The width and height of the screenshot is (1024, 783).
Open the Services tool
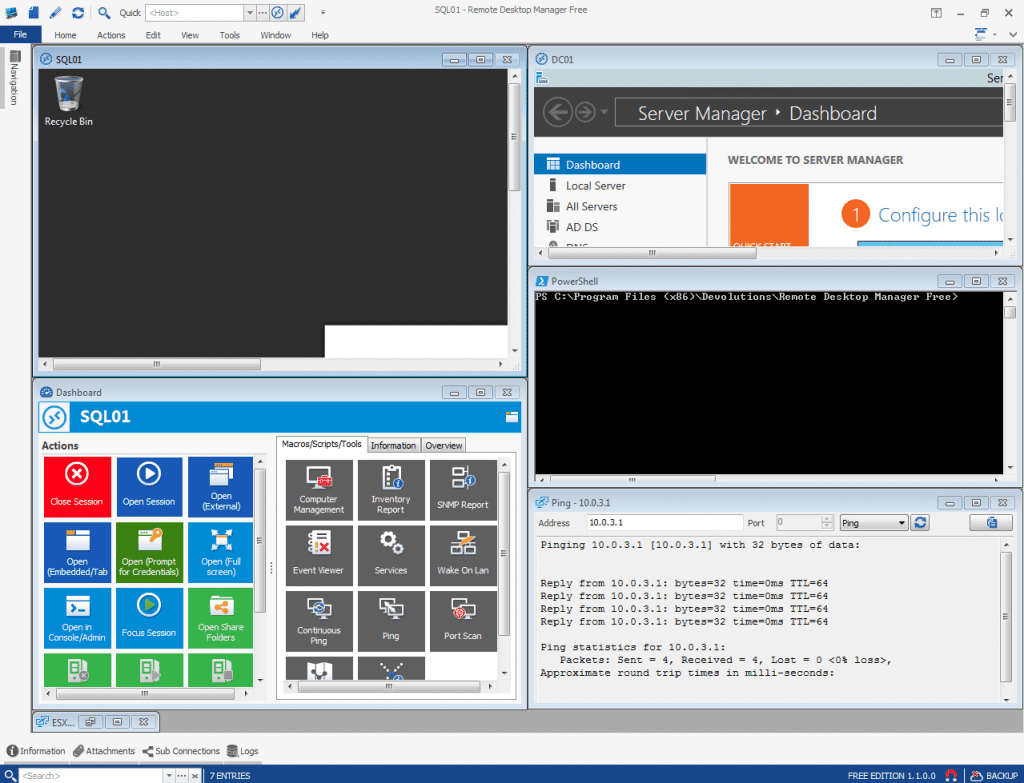tap(391, 555)
